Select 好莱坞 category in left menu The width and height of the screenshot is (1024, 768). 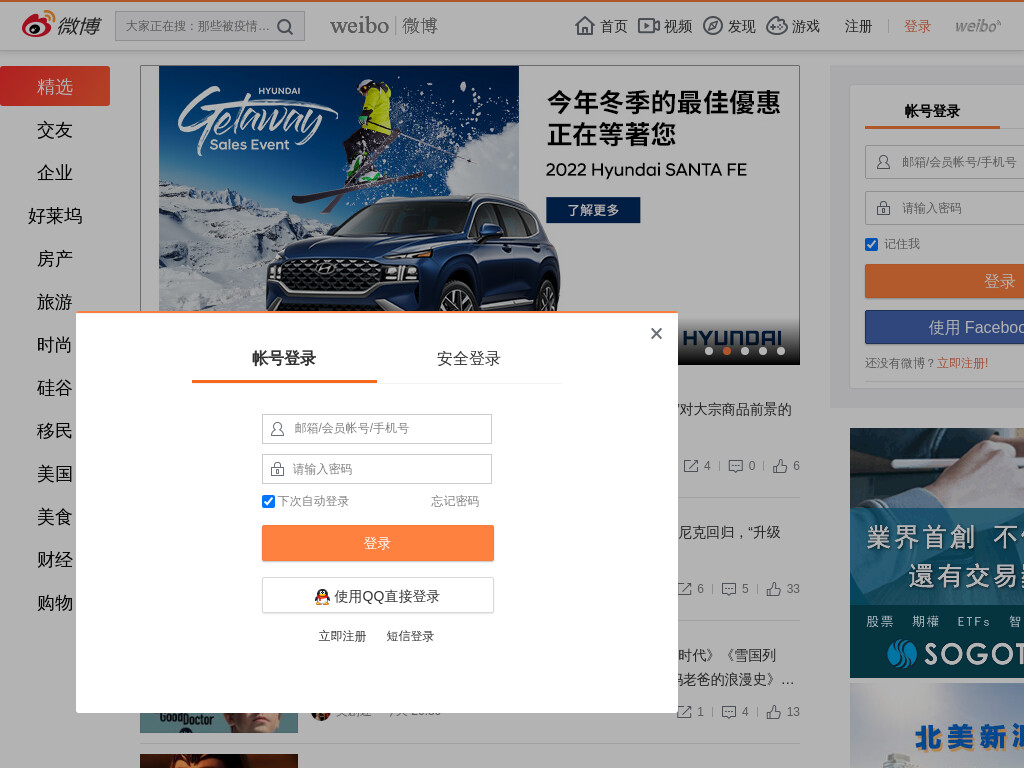coord(55,216)
